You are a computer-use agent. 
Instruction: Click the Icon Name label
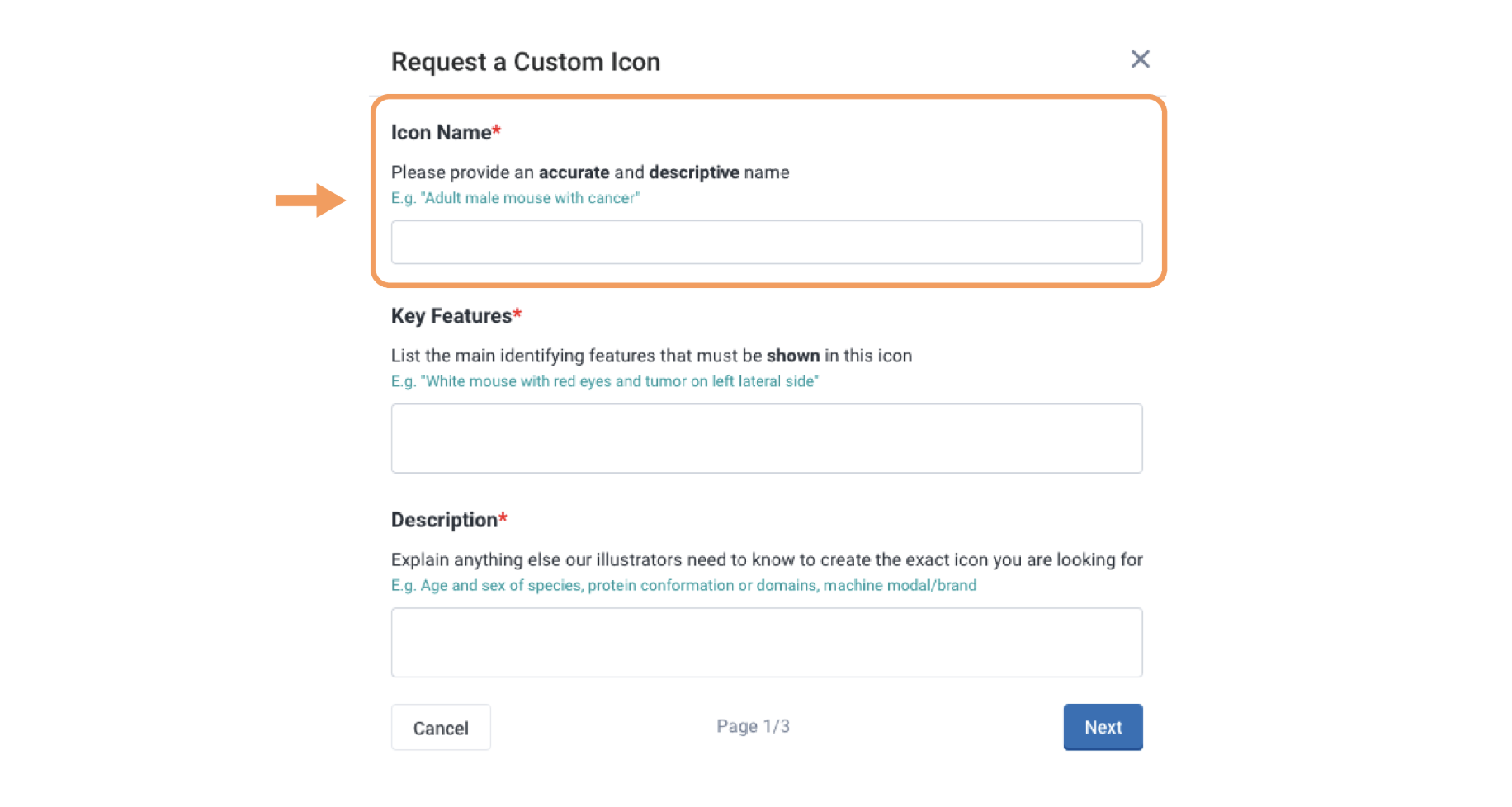pyautogui.click(x=441, y=133)
